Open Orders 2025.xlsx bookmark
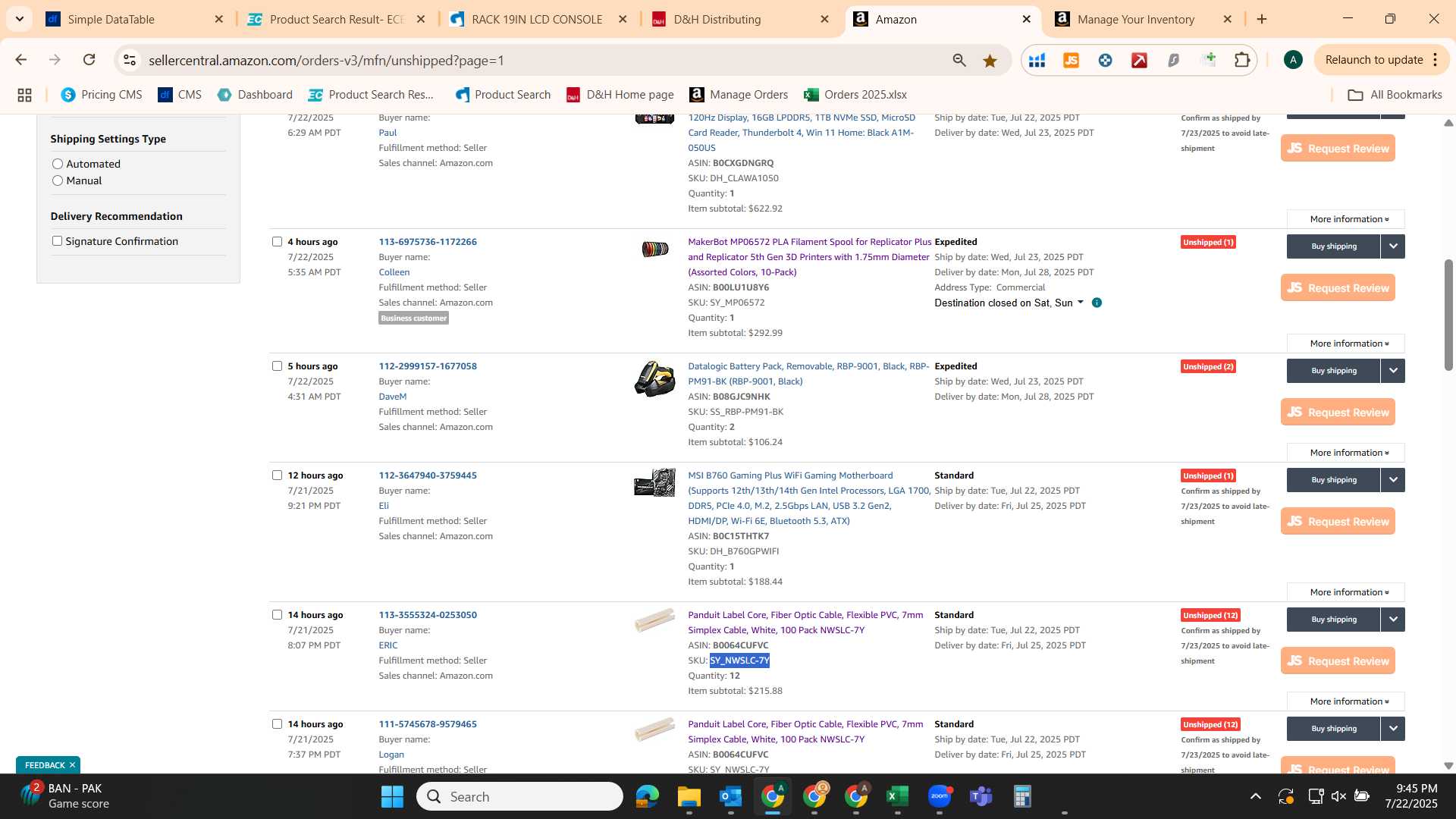 pyautogui.click(x=855, y=95)
